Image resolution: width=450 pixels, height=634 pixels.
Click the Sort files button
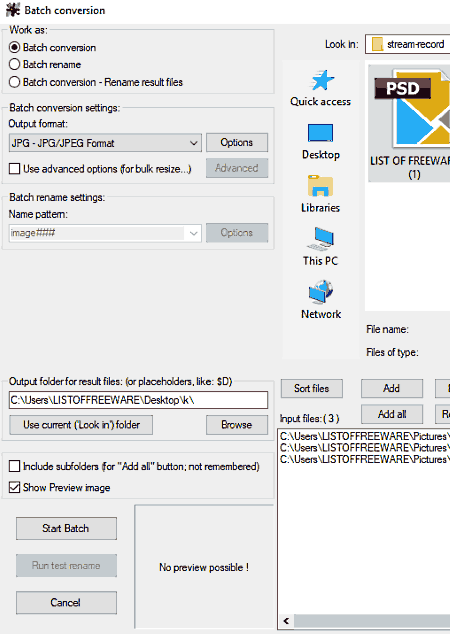click(312, 389)
